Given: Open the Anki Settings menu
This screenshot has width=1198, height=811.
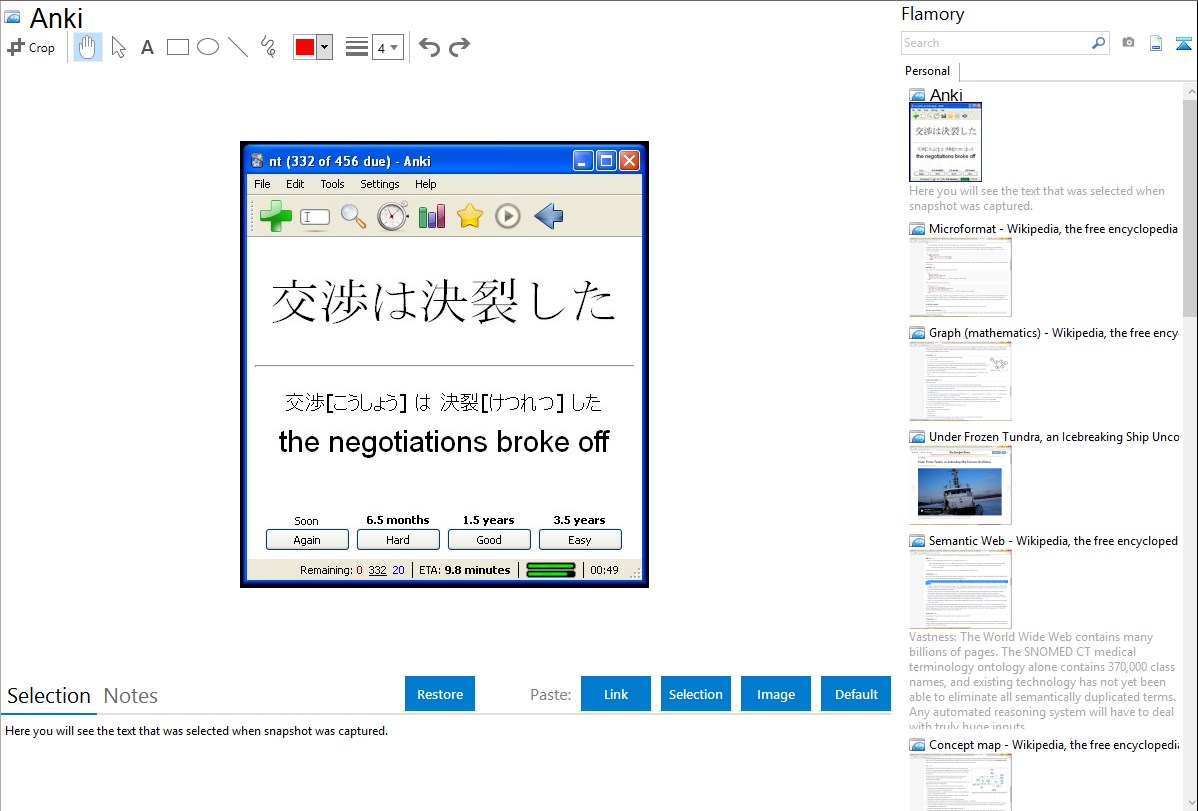Looking at the screenshot, I should (x=380, y=184).
